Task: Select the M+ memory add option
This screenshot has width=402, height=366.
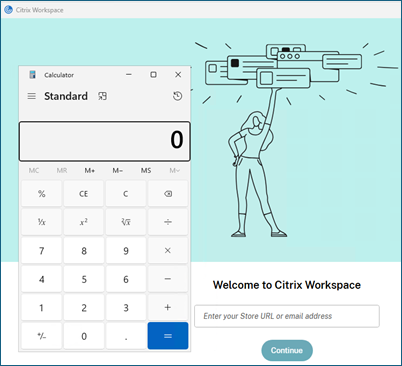Action: (x=89, y=171)
